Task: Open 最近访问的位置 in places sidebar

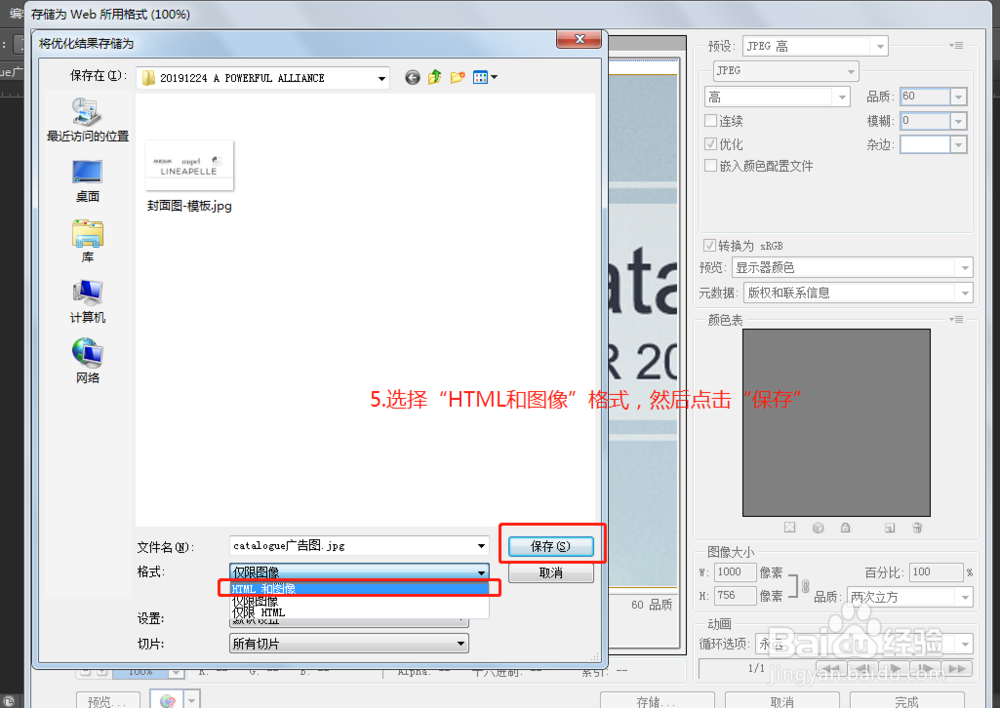Action: (x=87, y=120)
